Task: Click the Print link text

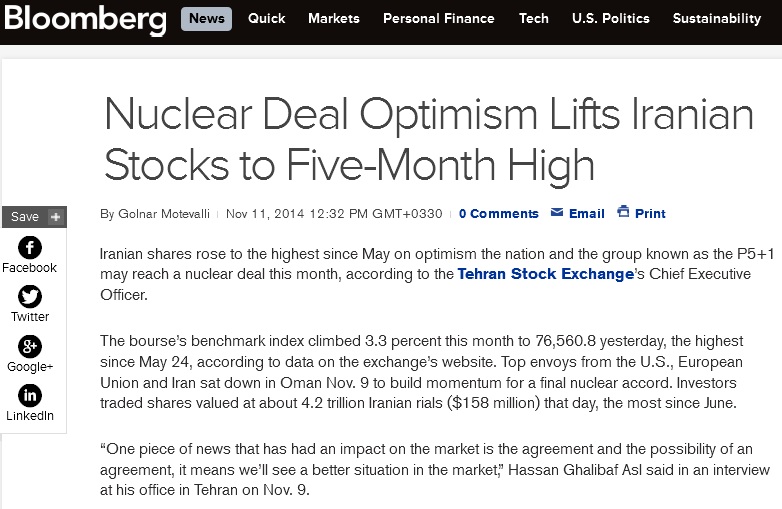Action: pyautogui.click(x=650, y=214)
